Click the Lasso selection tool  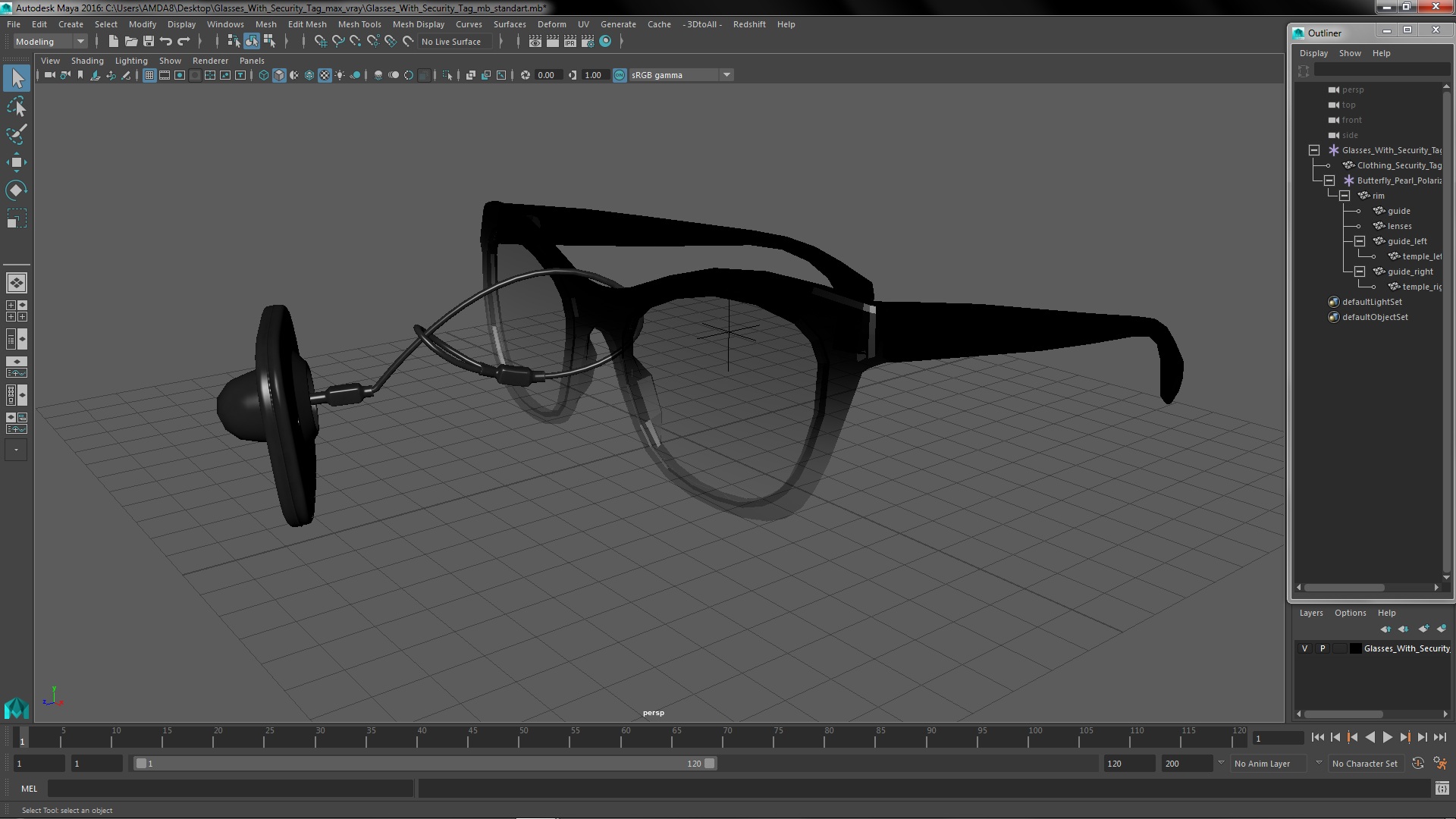pos(15,107)
